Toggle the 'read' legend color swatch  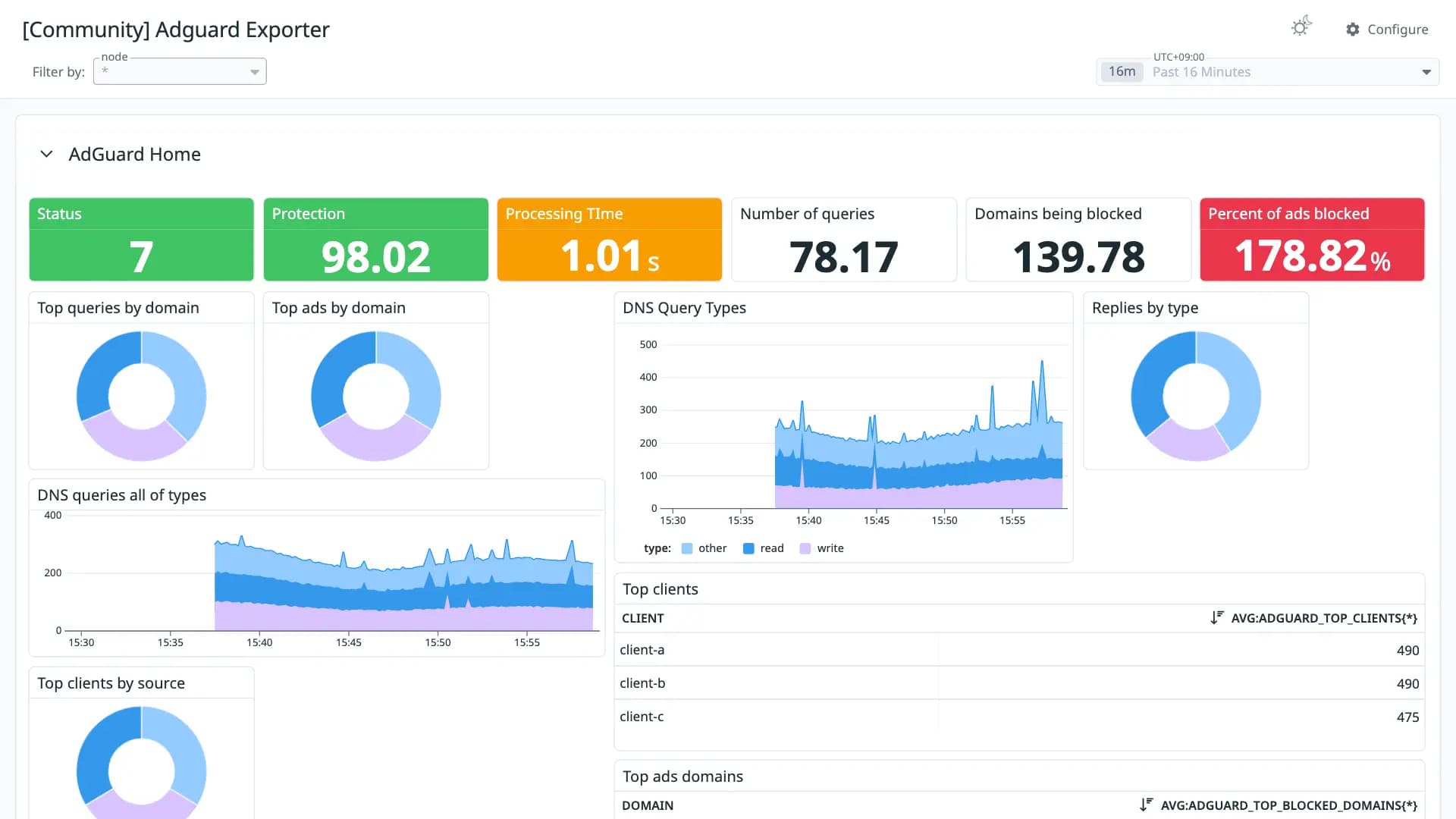tap(748, 548)
